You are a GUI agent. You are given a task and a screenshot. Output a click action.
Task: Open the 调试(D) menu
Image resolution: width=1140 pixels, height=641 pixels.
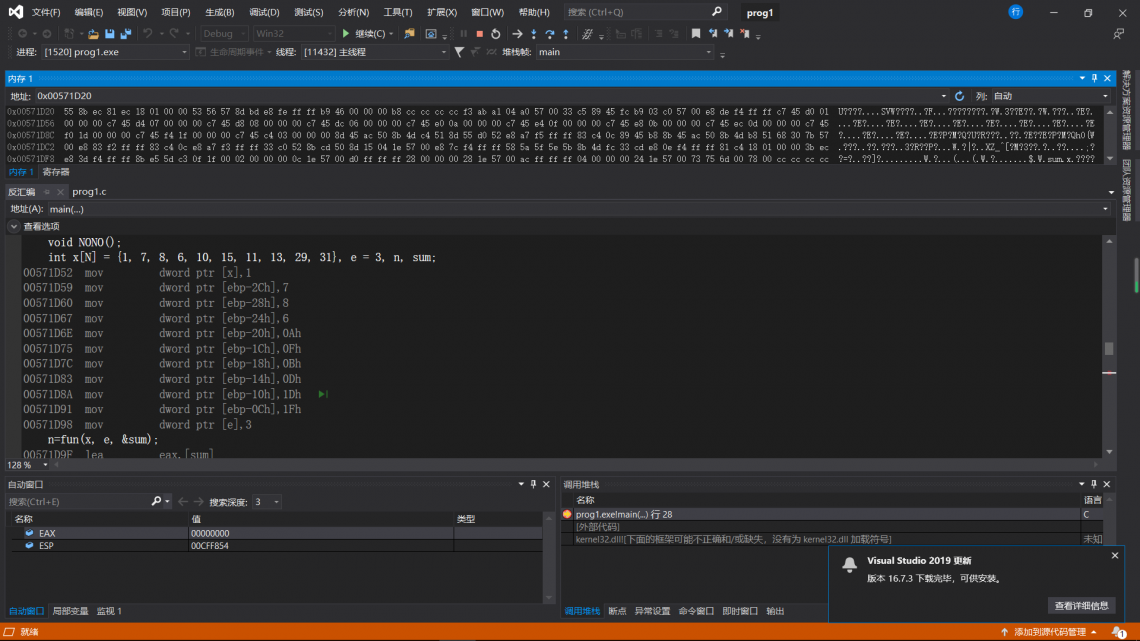point(264,12)
